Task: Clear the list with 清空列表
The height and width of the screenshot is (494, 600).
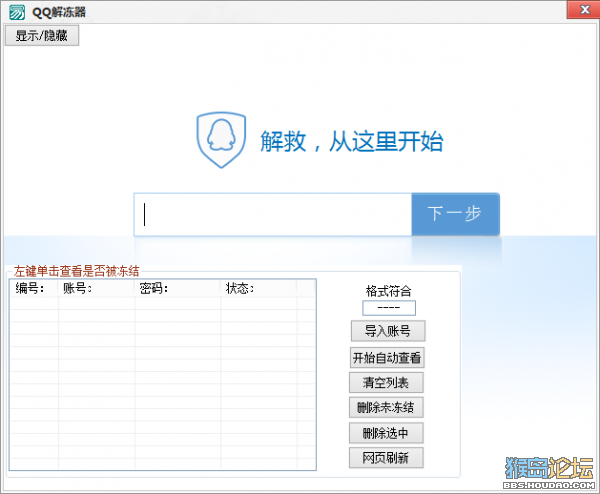Action: 386,383
